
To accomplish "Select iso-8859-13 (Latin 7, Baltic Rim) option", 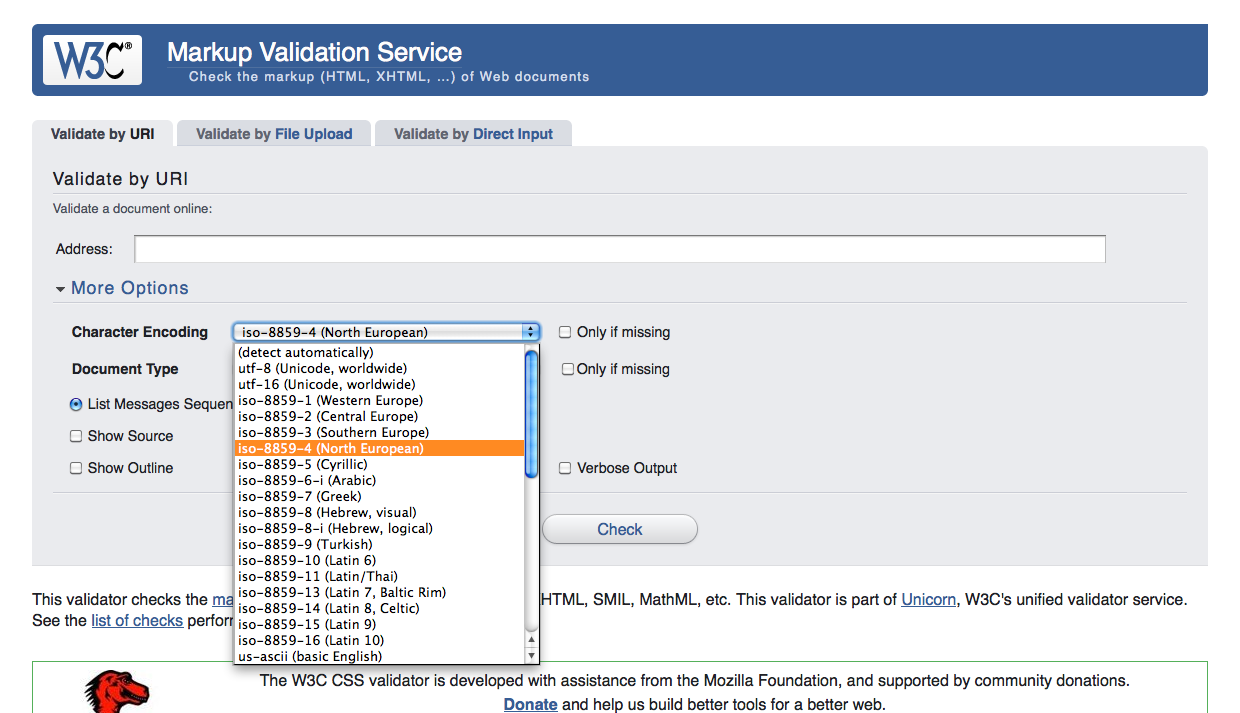I will tap(379, 592).
